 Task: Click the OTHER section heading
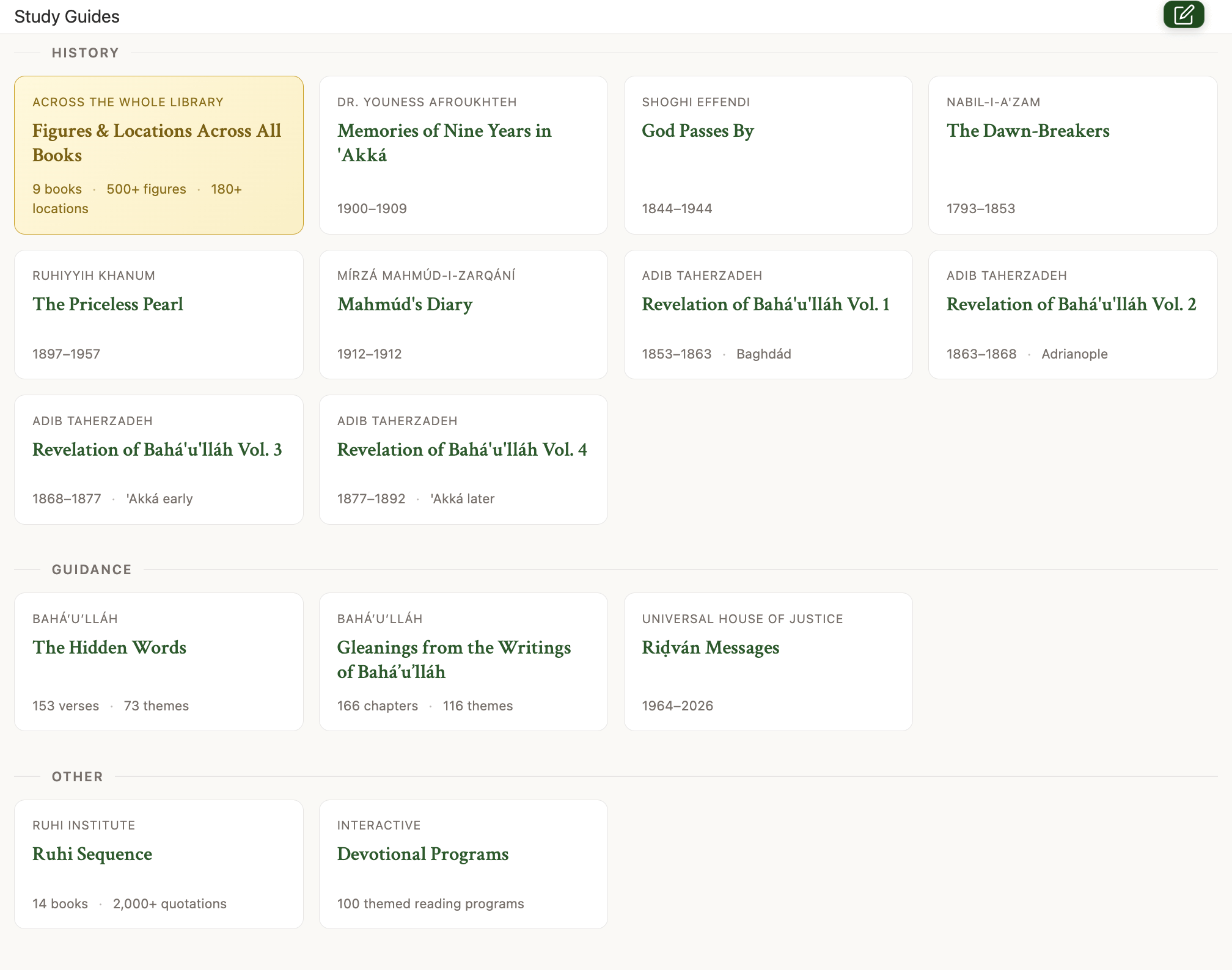pyautogui.click(x=78, y=777)
